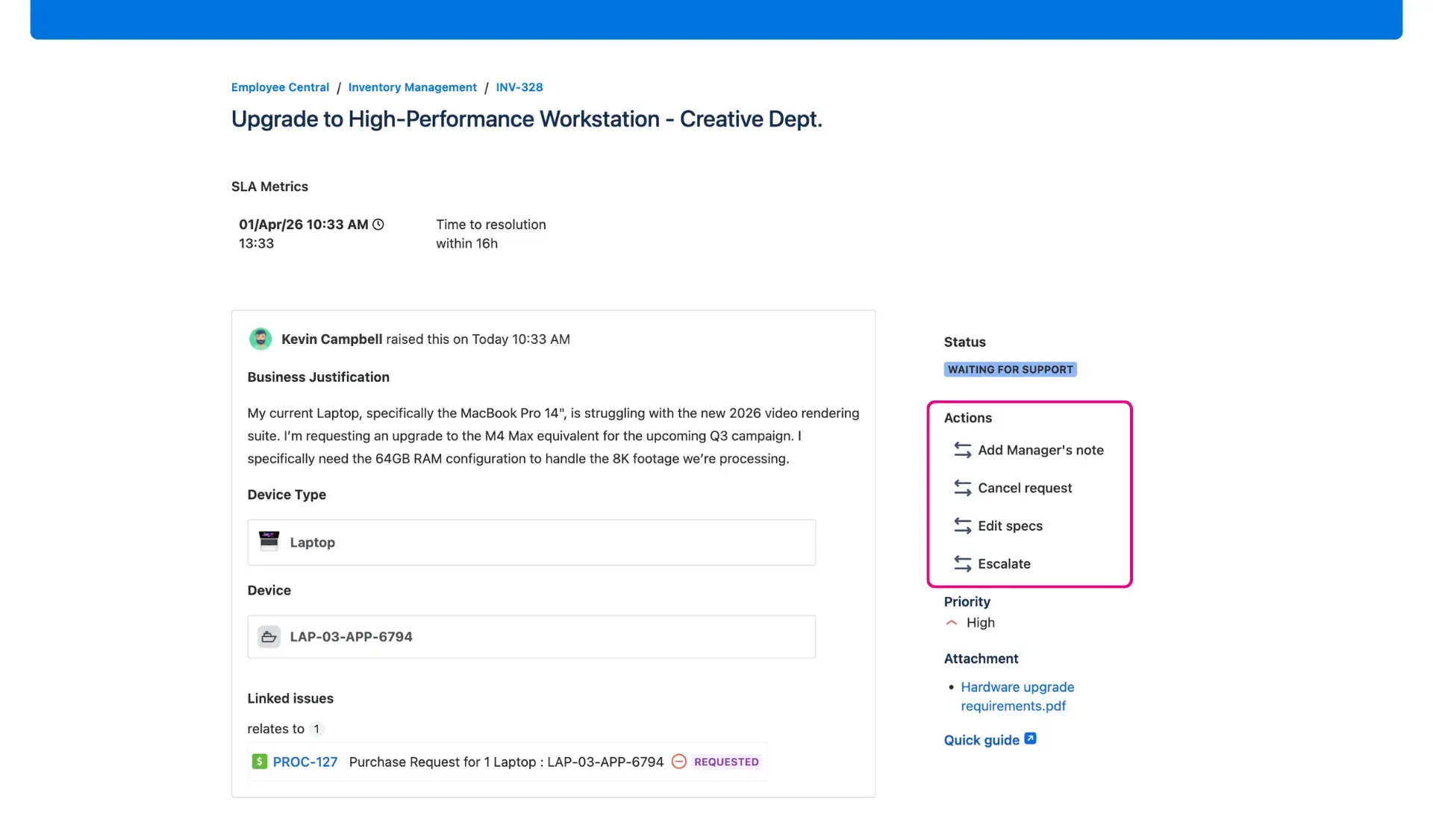The width and height of the screenshot is (1433, 840).
Task: Open the Inventory Management breadcrumb
Action: [x=412, y=87]
